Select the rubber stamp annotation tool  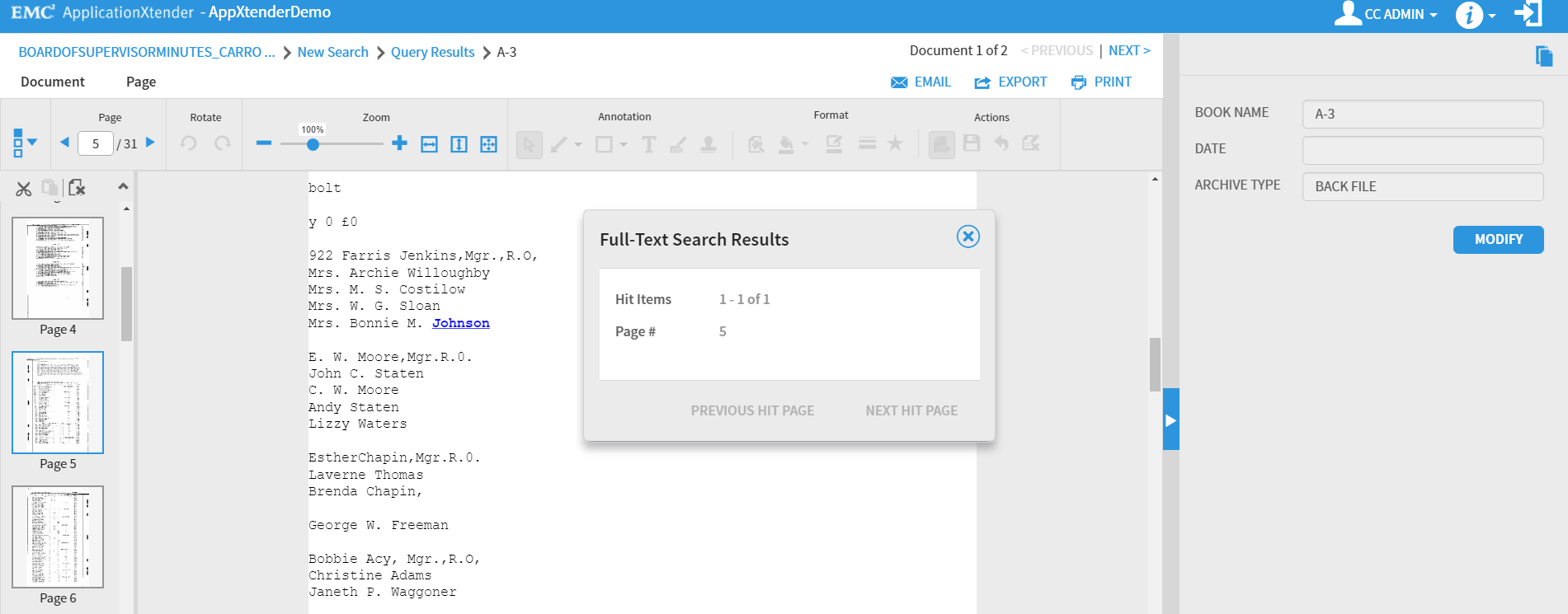708,144
